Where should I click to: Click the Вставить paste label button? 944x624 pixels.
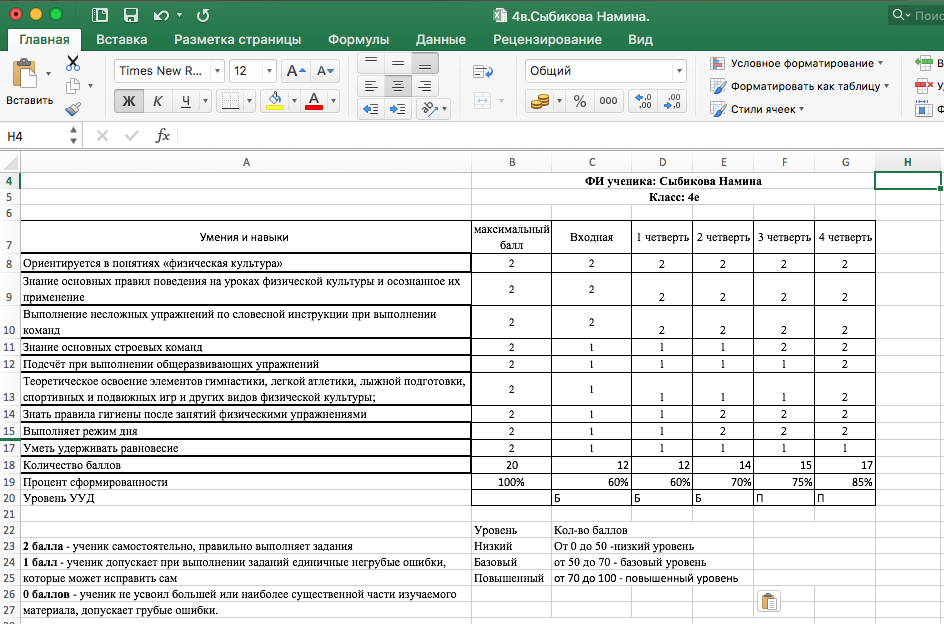[x=30, y=101]
